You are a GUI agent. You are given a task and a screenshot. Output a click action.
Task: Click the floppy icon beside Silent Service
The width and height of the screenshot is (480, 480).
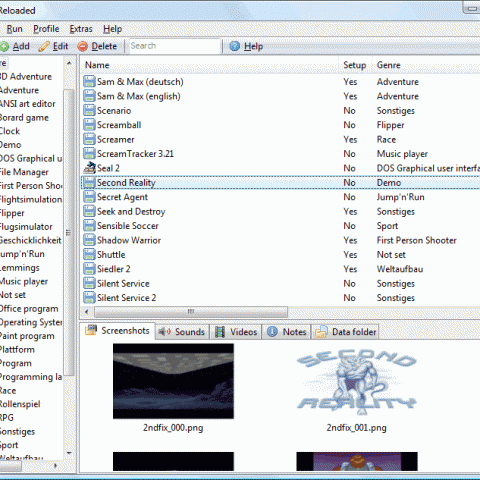click(89, 283)
